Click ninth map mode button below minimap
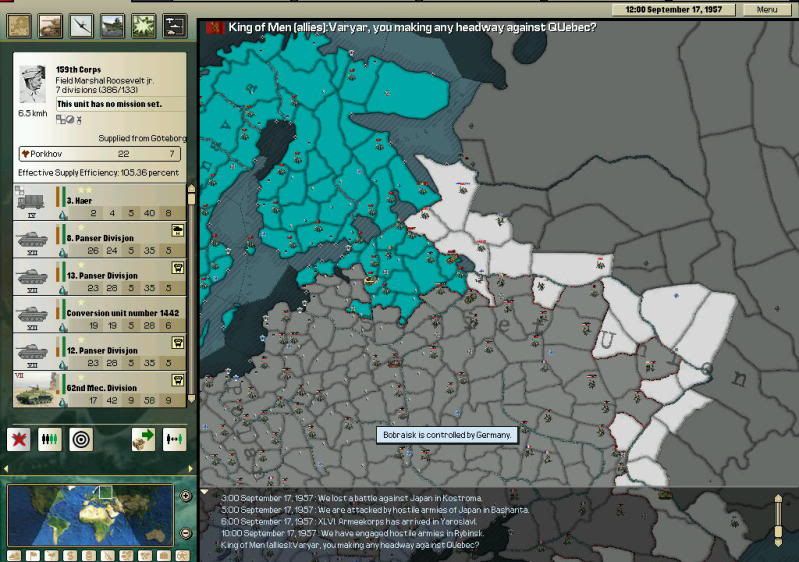Screen dimensions: 799x562 click(x=164, y=555)
